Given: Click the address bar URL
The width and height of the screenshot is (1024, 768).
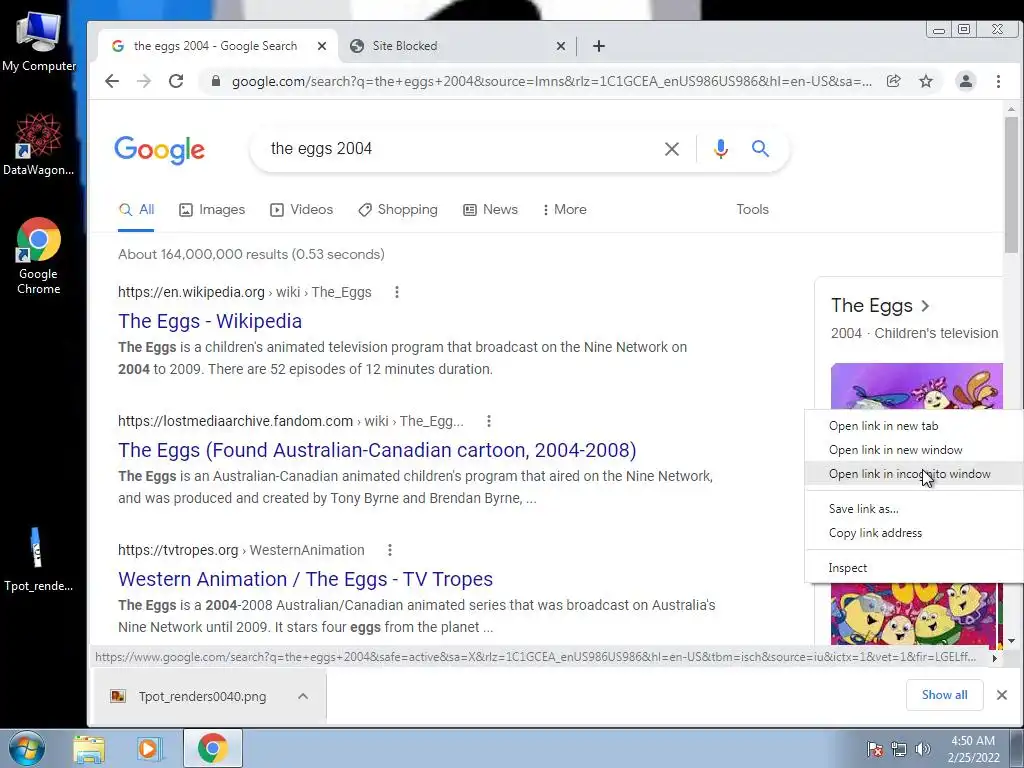Looking at the screenshot, I should (552, 82).
